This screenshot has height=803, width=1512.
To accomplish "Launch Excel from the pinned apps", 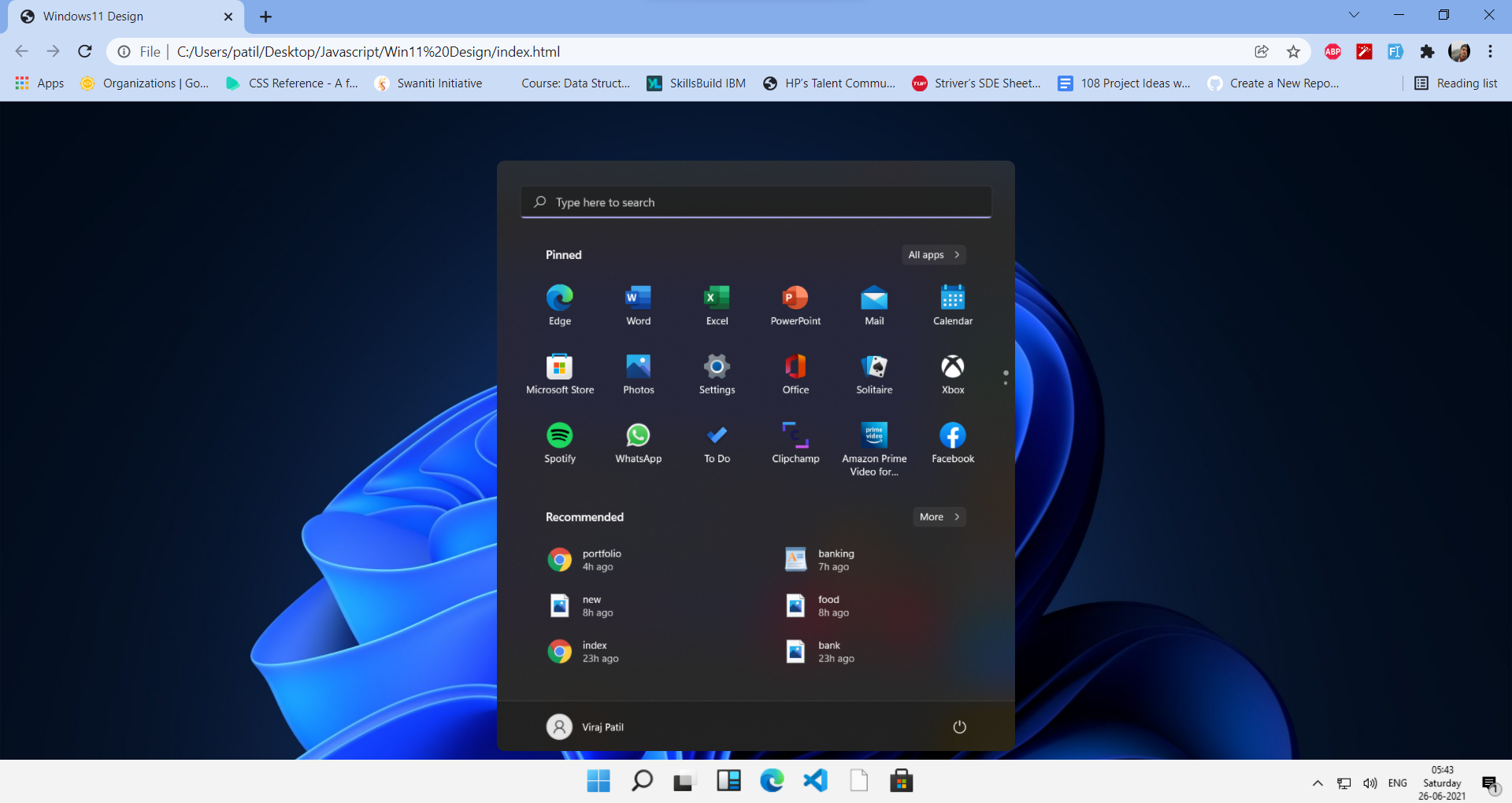I will [717, 305].
